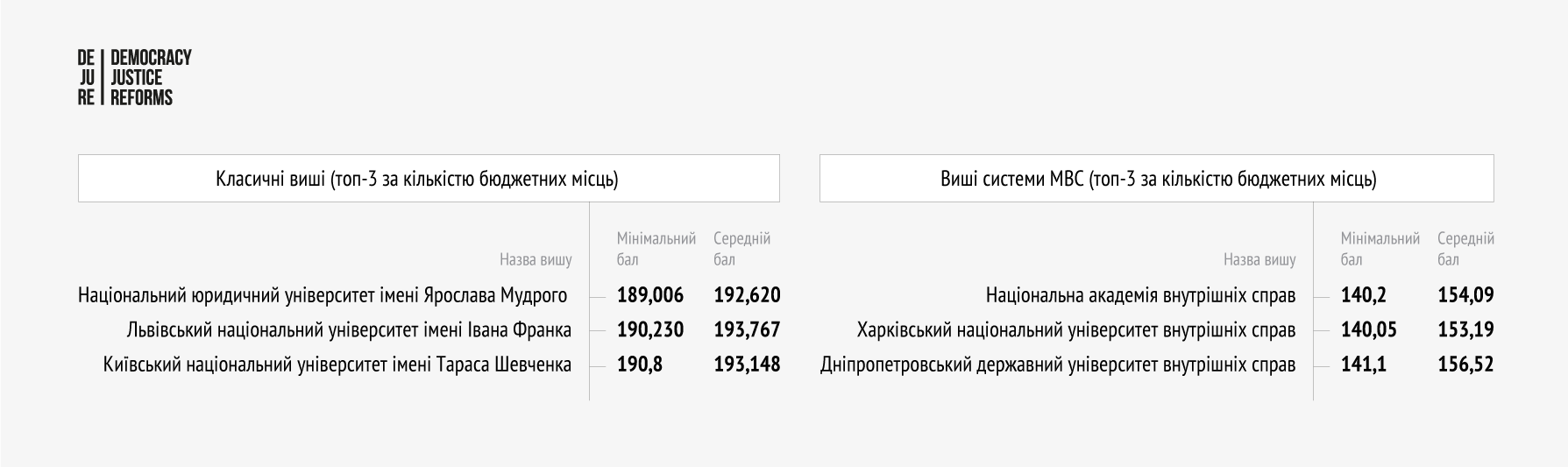
Task: Click left table 'Середній бал' column header
Action: 742,249
